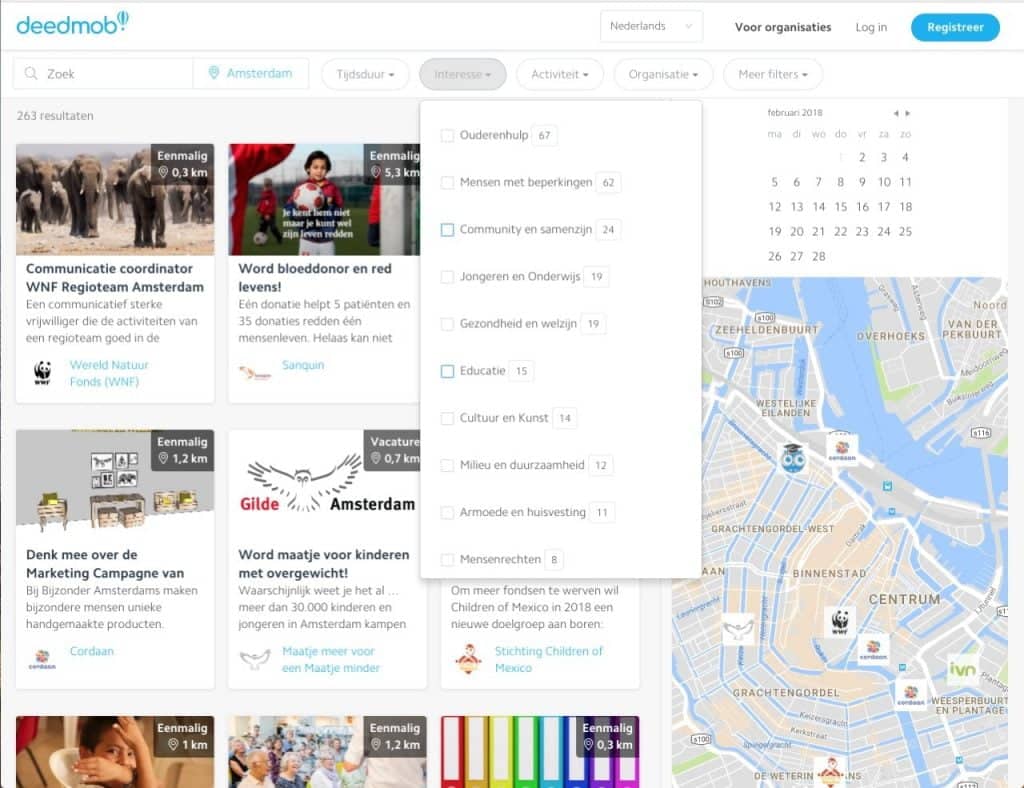Open the Cordaan organisation link
This screenshot has height=788, width=1024.
click(91, 651)
